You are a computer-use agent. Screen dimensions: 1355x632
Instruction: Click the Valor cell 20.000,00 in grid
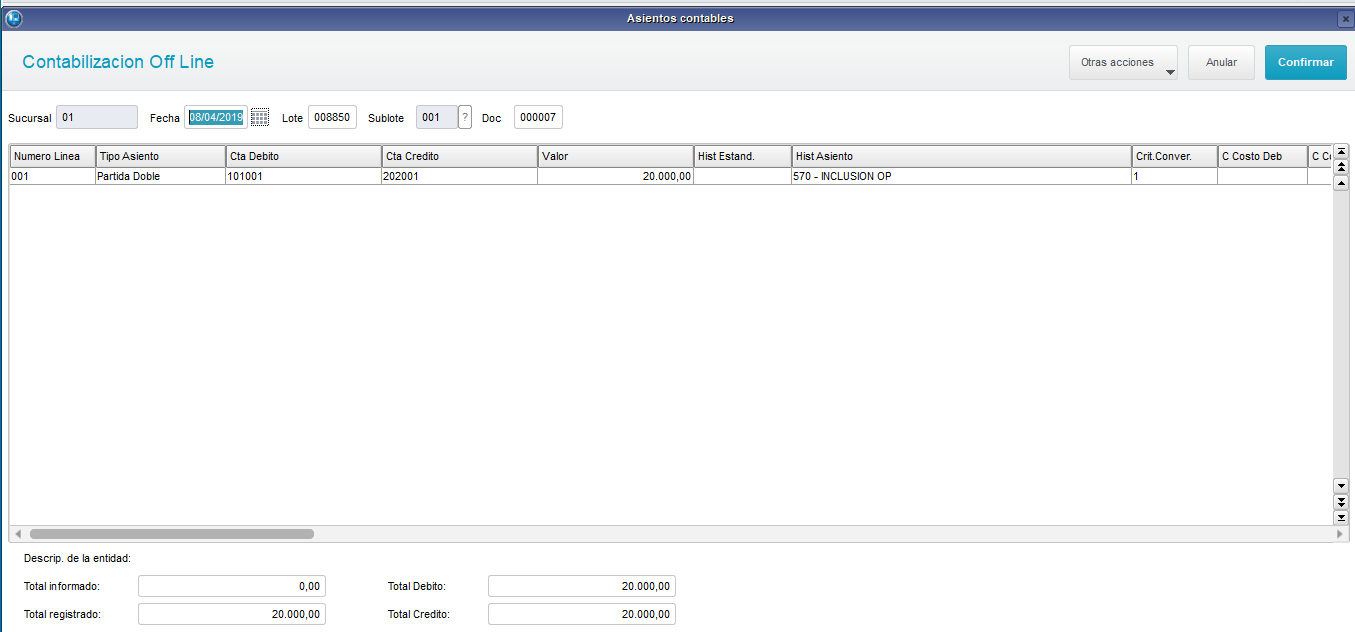click(x=615, y=176)
